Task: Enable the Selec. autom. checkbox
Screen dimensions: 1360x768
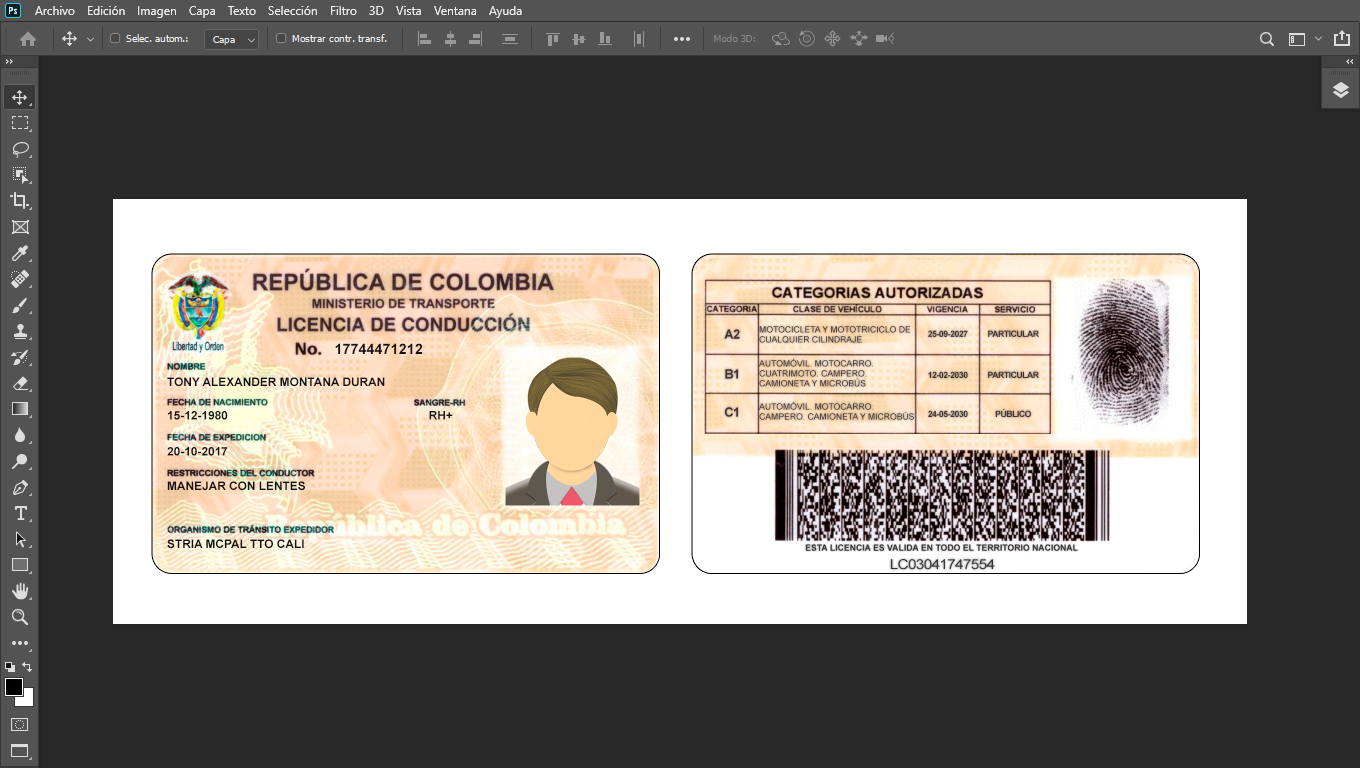Action: [x=115, y=39]
